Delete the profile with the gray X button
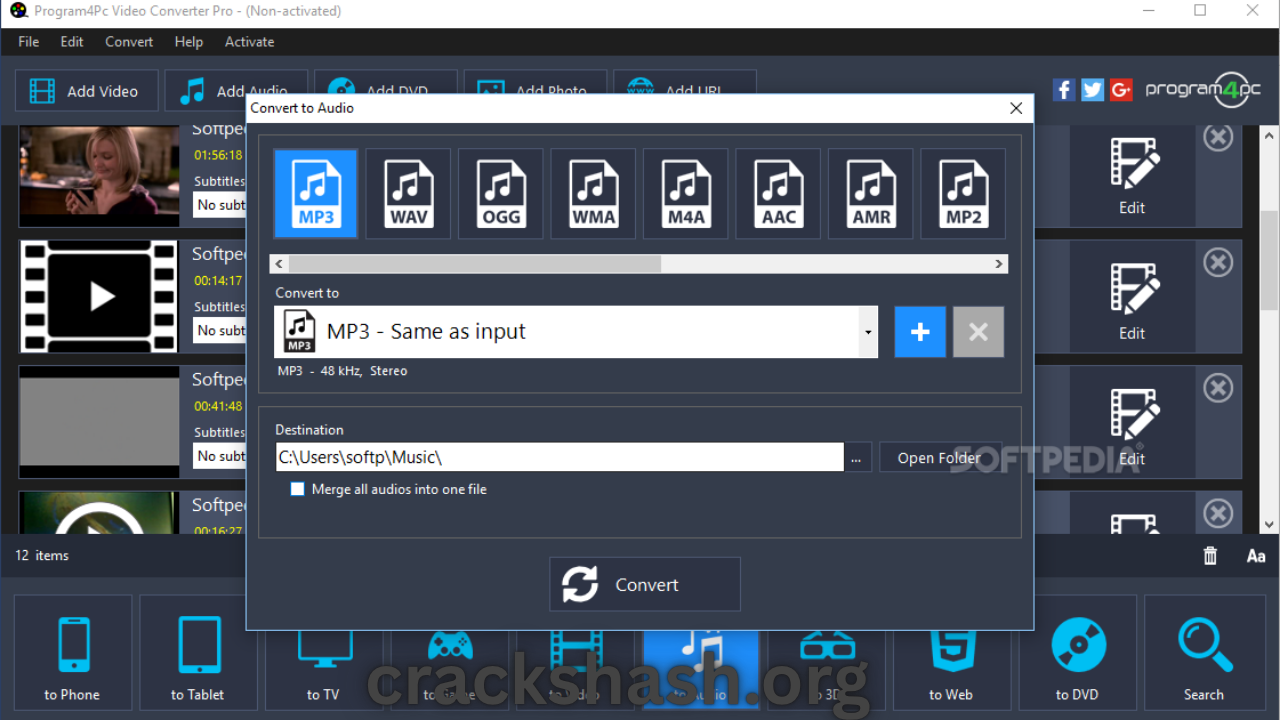Viewport: 1280px width, 720px height. coord(978,332)
